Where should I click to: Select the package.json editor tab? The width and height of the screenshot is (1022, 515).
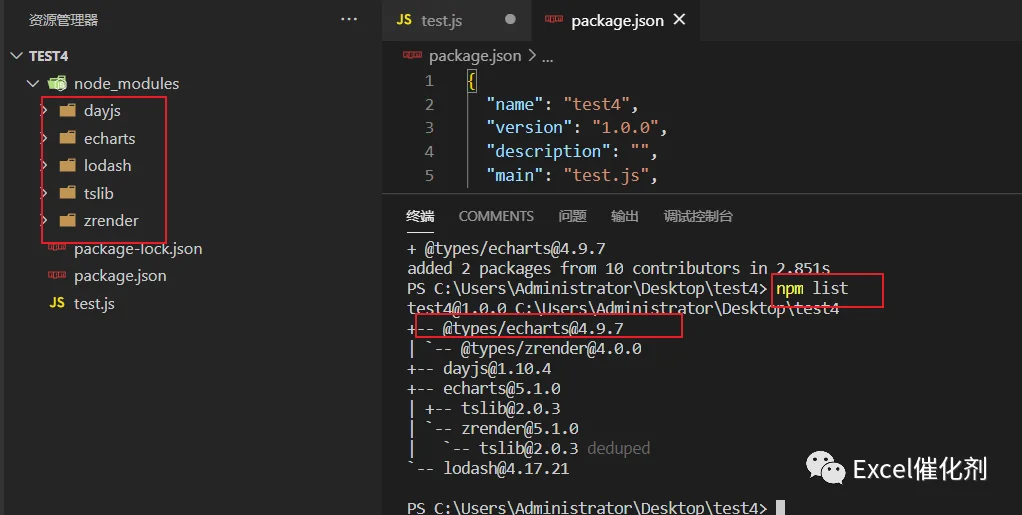(x=617, y=20)
